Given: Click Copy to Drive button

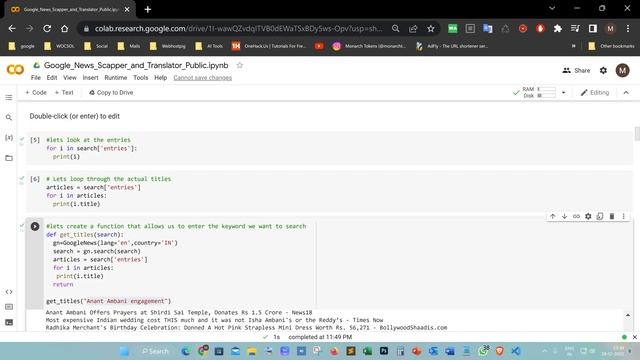Looking at the screenshot, I should (111, 93).
